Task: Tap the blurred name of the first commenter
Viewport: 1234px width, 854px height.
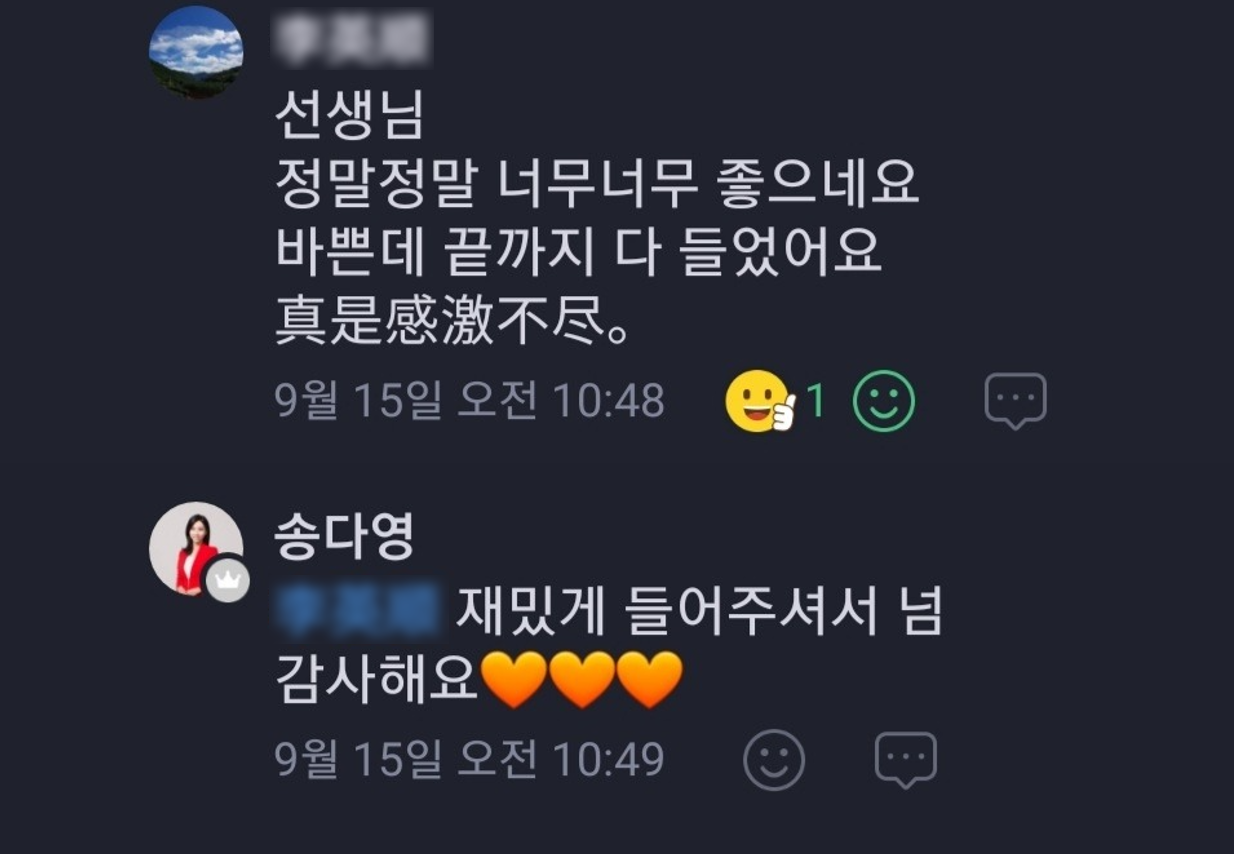Action: pyautogui.click(x=350, y=39)
